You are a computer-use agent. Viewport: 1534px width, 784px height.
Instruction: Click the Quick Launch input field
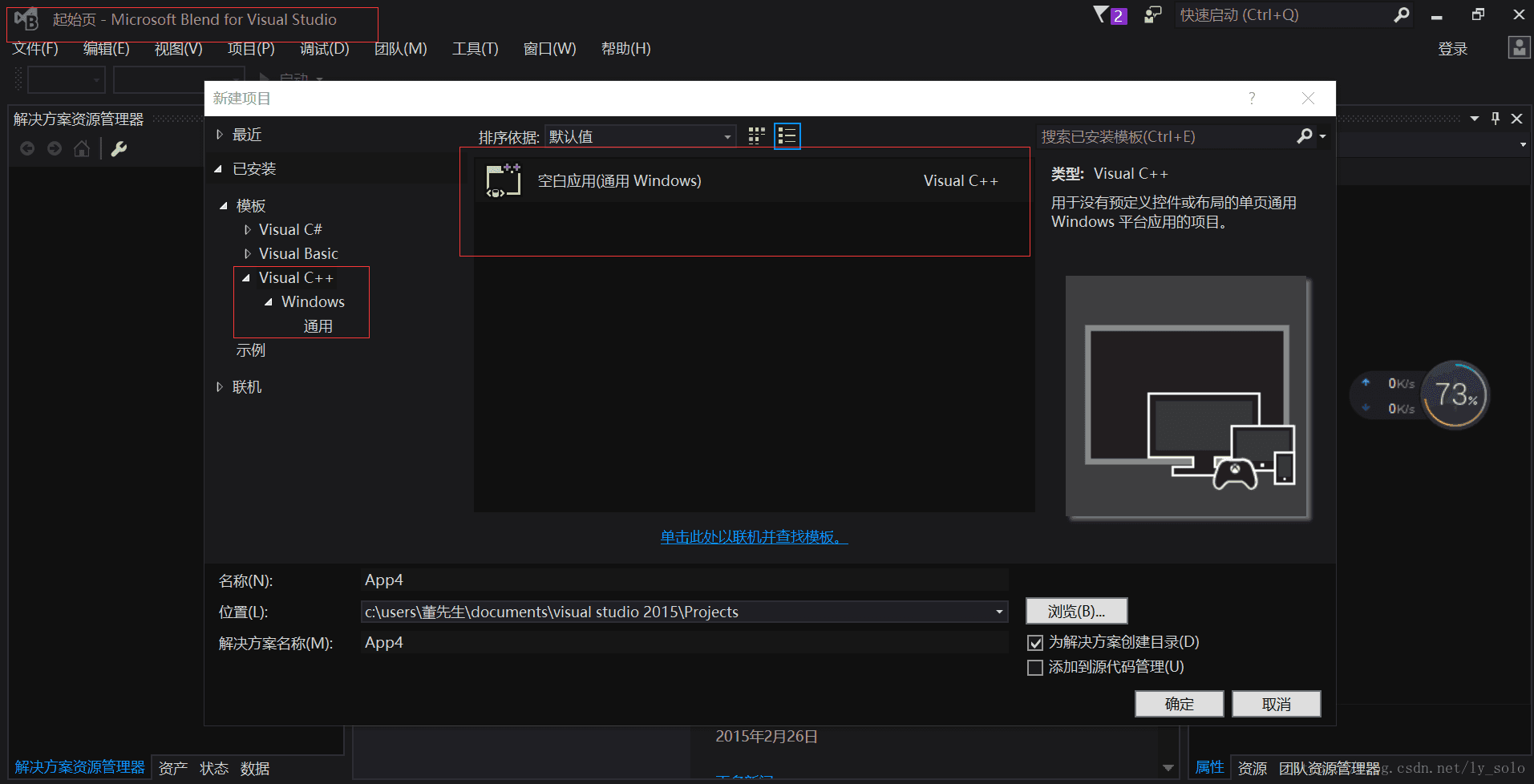1283,15
